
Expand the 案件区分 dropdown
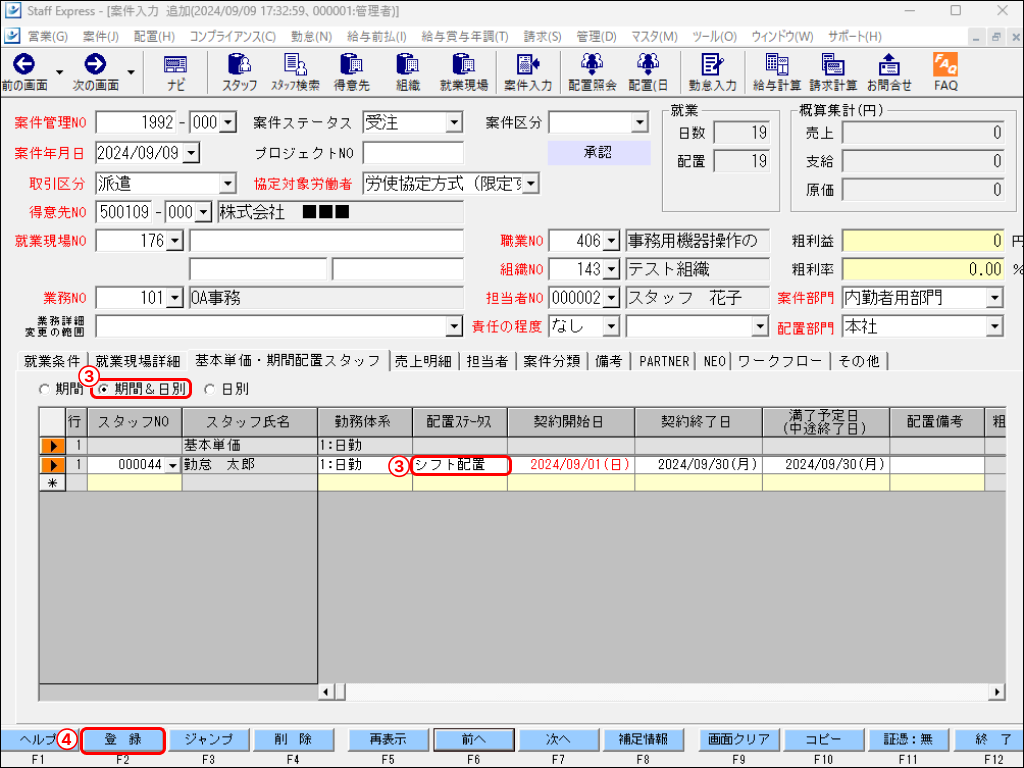click(639, 122)
